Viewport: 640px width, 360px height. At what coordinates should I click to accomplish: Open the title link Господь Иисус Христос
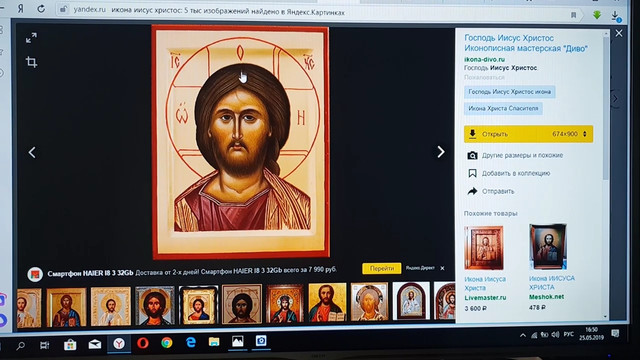coord(526,43)
